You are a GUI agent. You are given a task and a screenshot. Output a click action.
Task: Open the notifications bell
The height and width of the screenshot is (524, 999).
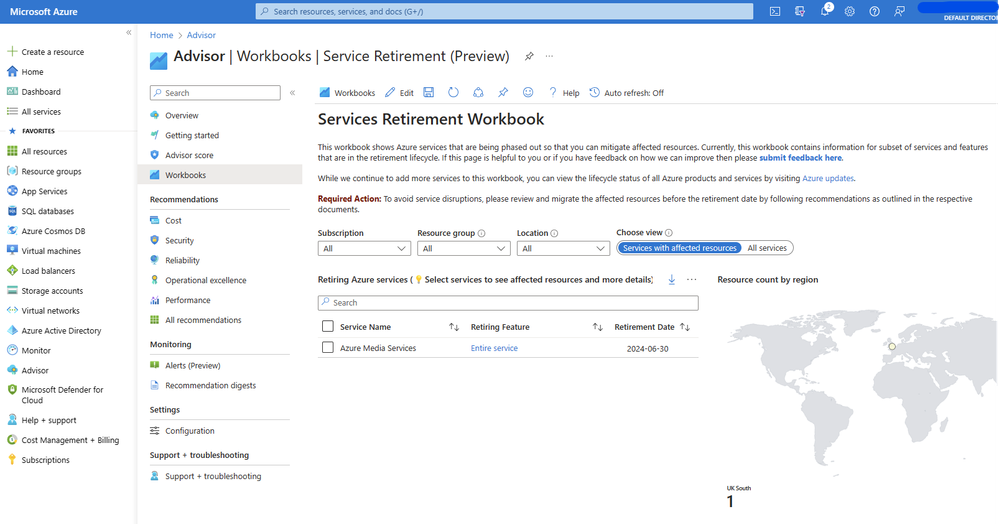[825, 11]
